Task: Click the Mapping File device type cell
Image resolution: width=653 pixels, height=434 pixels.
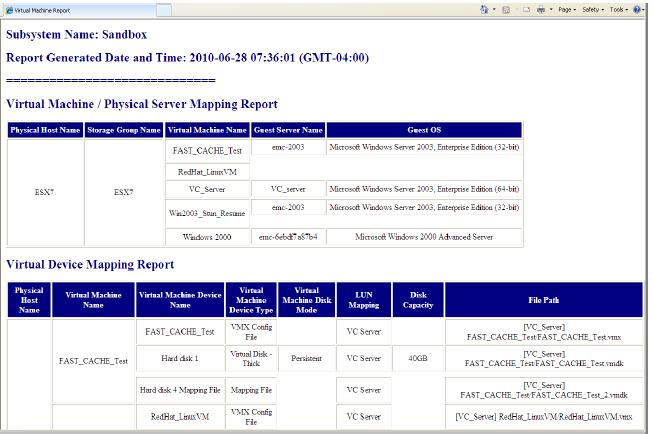Action: (x=251, y=390)
